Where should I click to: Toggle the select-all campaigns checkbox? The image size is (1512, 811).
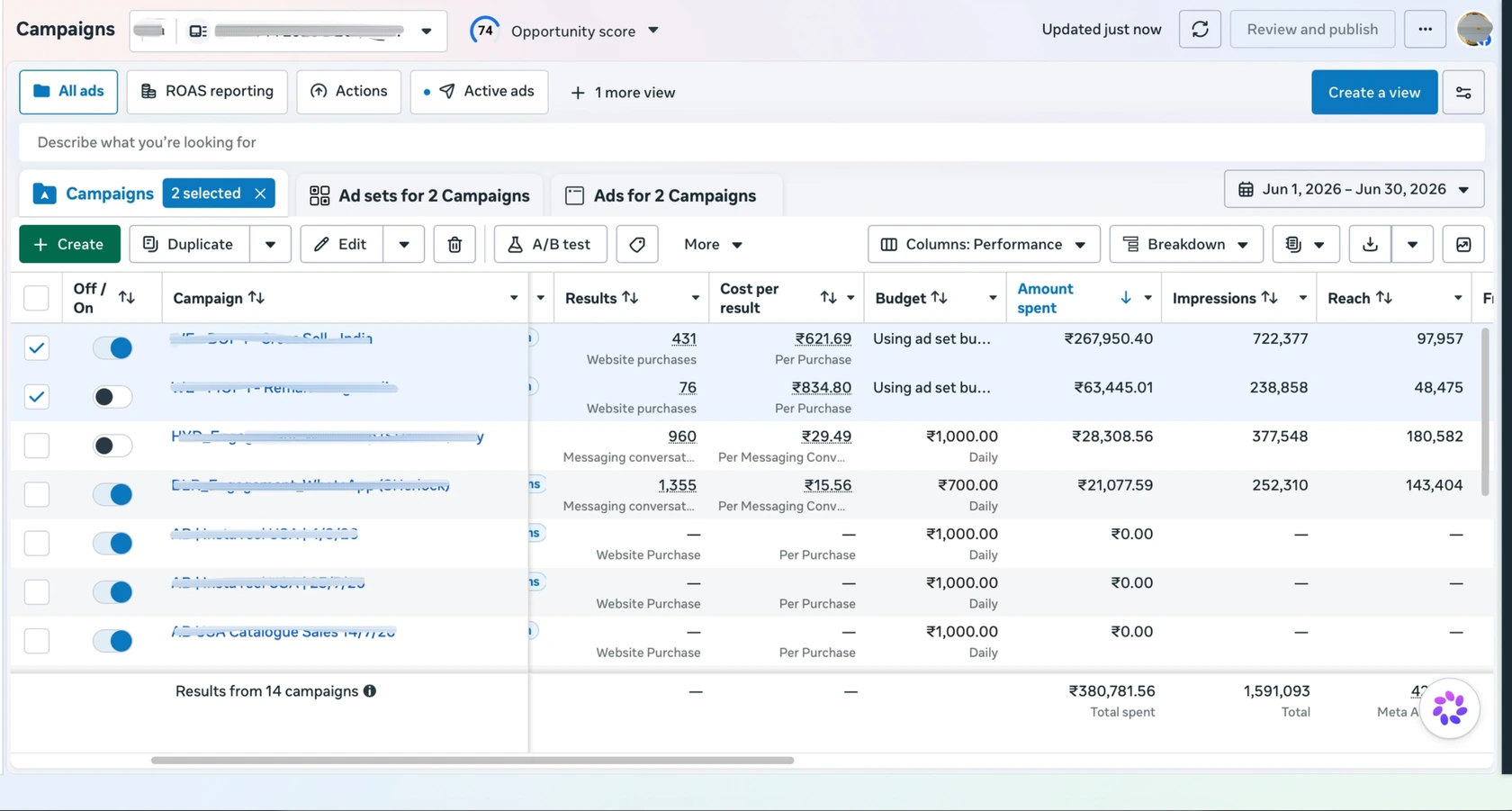tap(36, 298)
